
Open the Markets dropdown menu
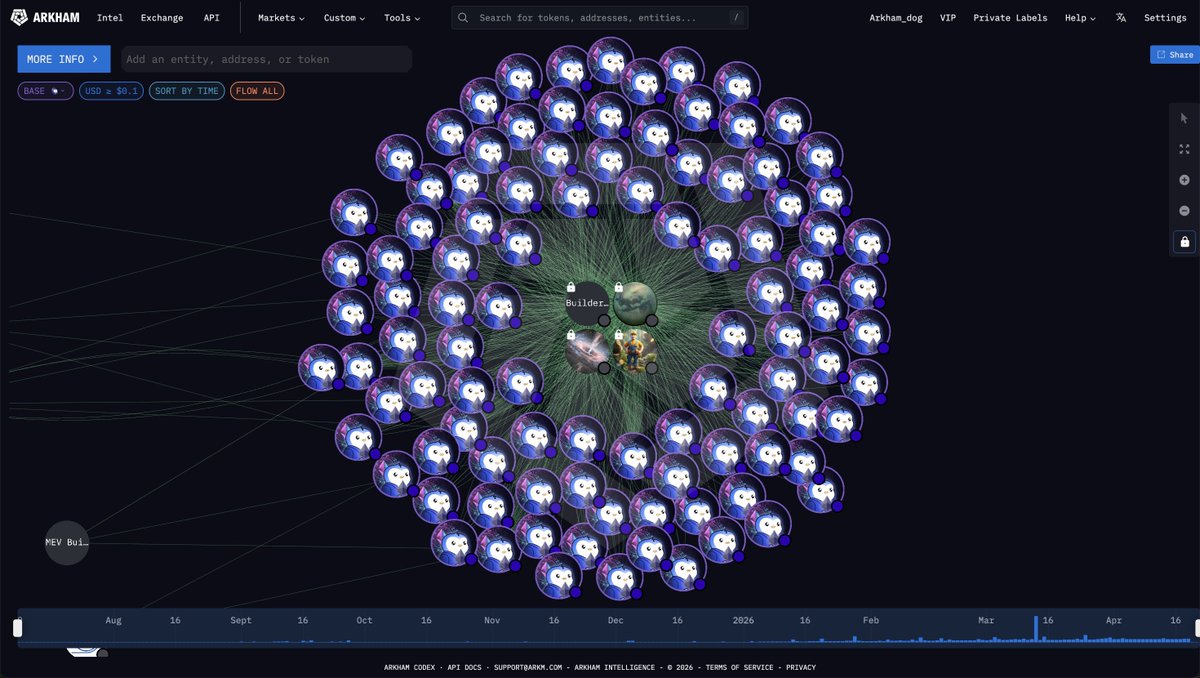click(281, 18)
